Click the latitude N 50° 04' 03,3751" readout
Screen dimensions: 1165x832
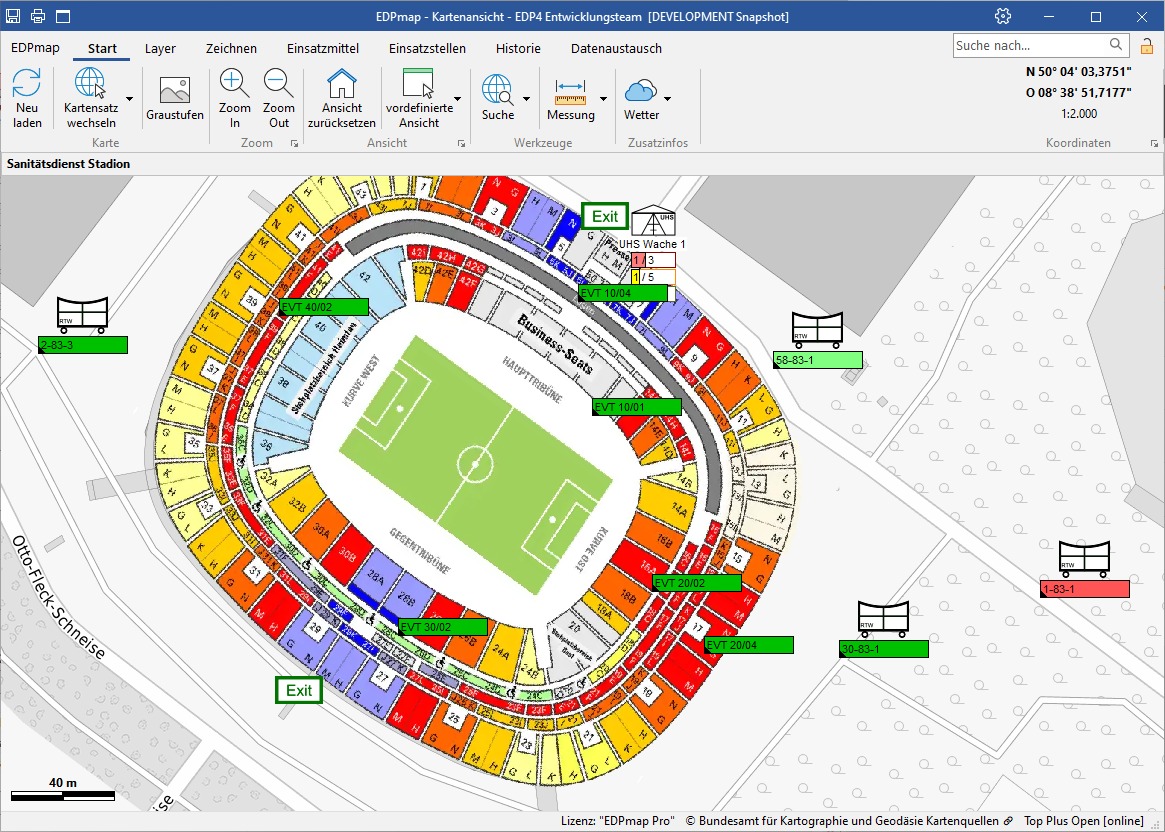(1079, 71)
